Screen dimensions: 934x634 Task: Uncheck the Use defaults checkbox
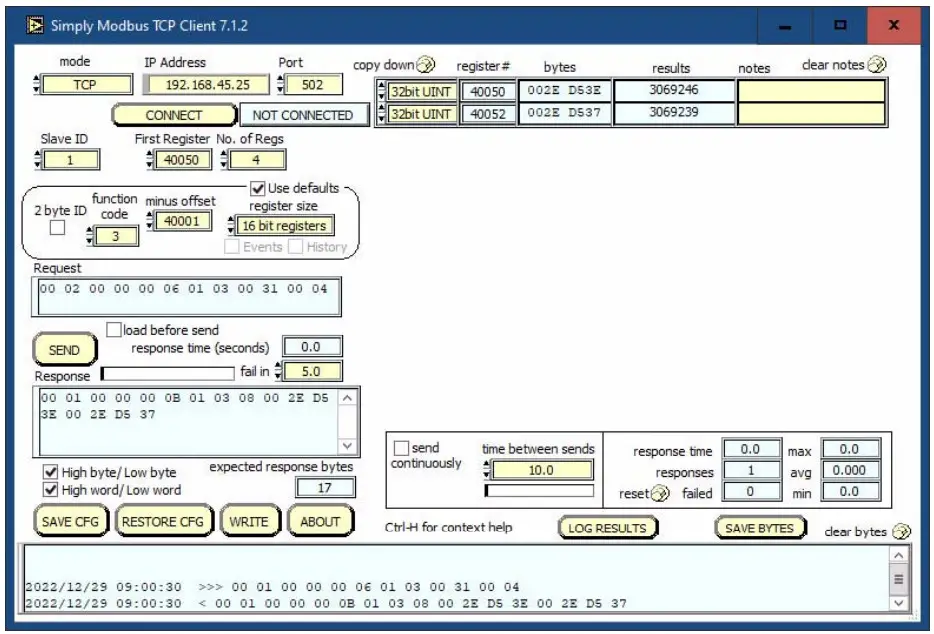pyautogui.click(x=256, y=189)
